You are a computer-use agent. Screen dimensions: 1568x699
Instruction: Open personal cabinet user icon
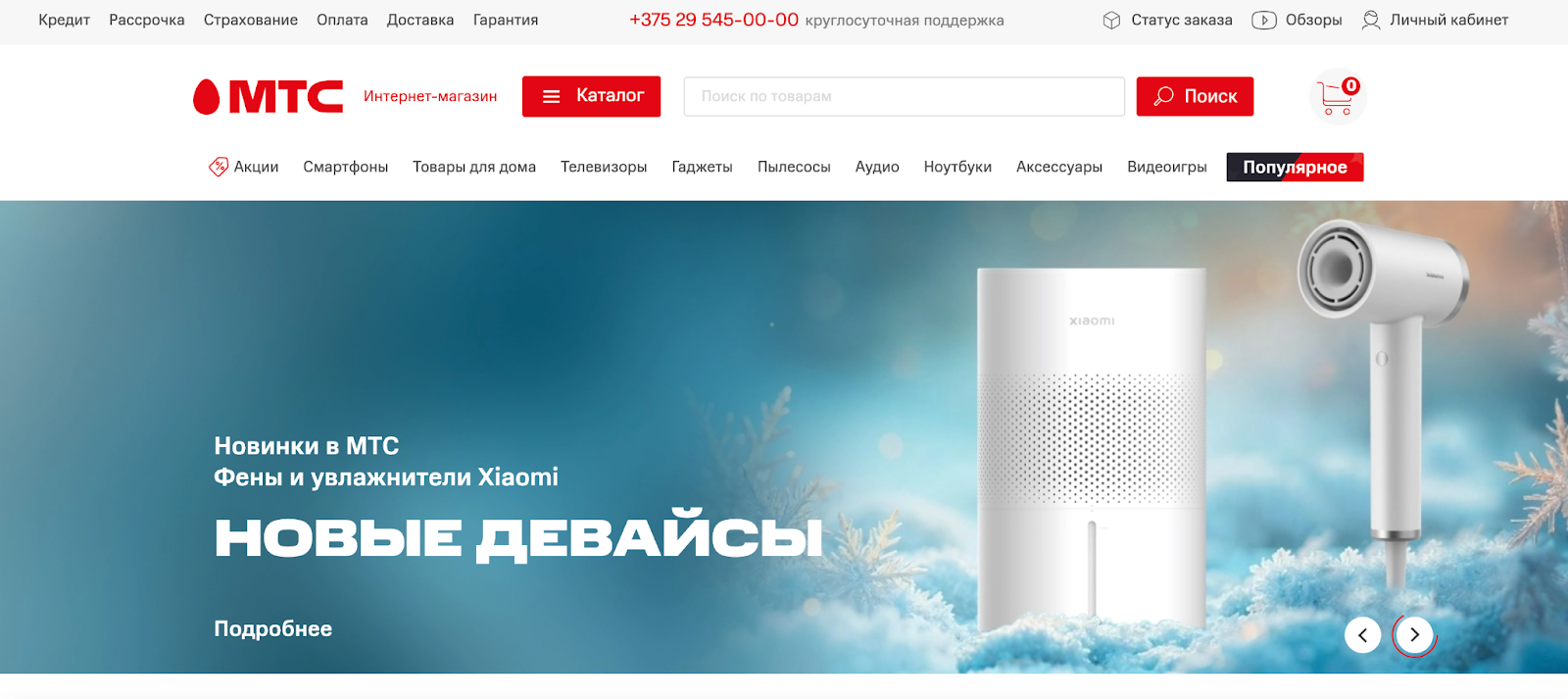click(x=1371, y=21)
